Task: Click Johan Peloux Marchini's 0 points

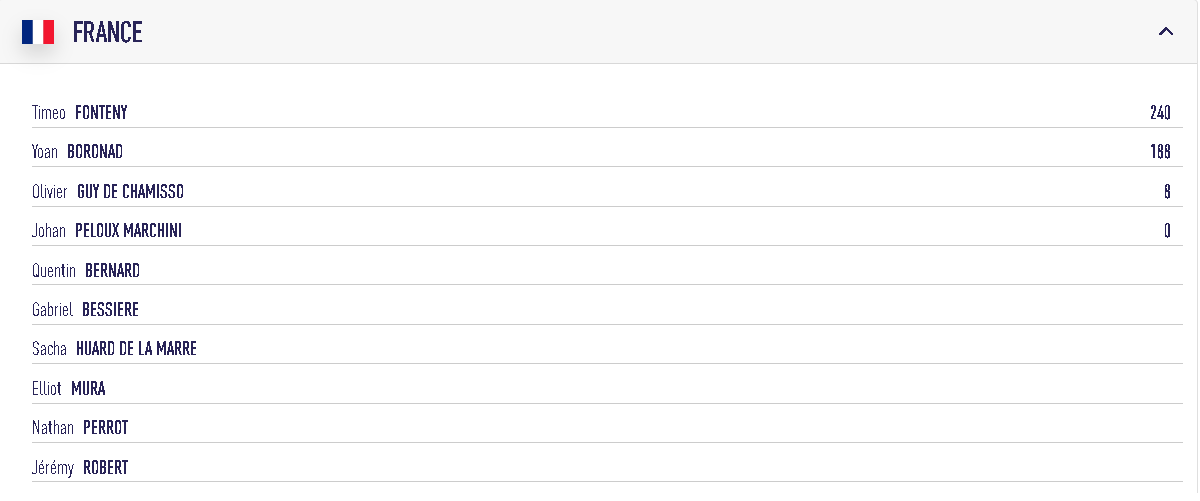Action: 1167,231
